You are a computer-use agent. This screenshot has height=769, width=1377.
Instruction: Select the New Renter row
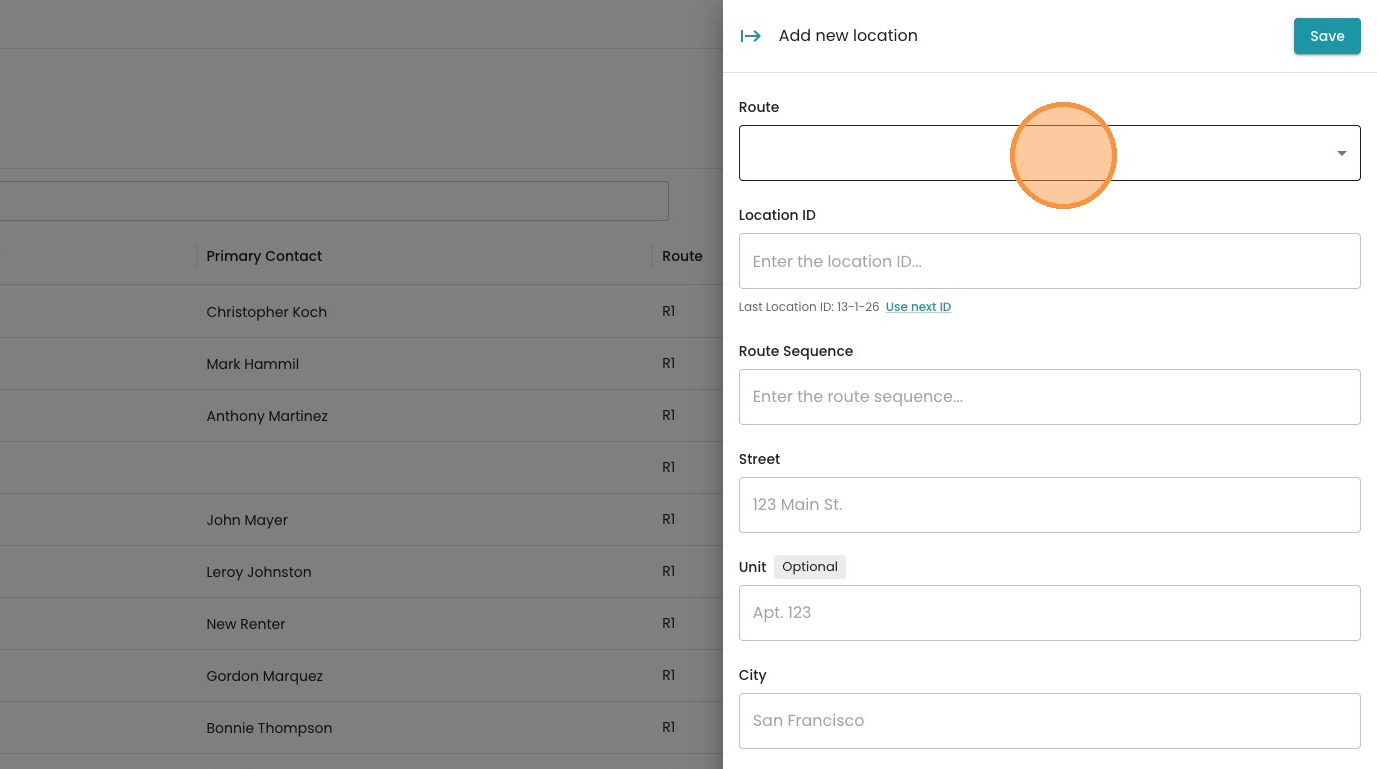click(246, 624)
